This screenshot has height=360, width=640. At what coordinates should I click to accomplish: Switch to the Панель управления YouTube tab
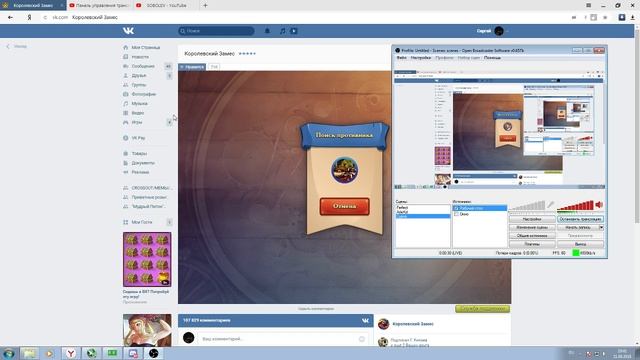click(100, 5)
